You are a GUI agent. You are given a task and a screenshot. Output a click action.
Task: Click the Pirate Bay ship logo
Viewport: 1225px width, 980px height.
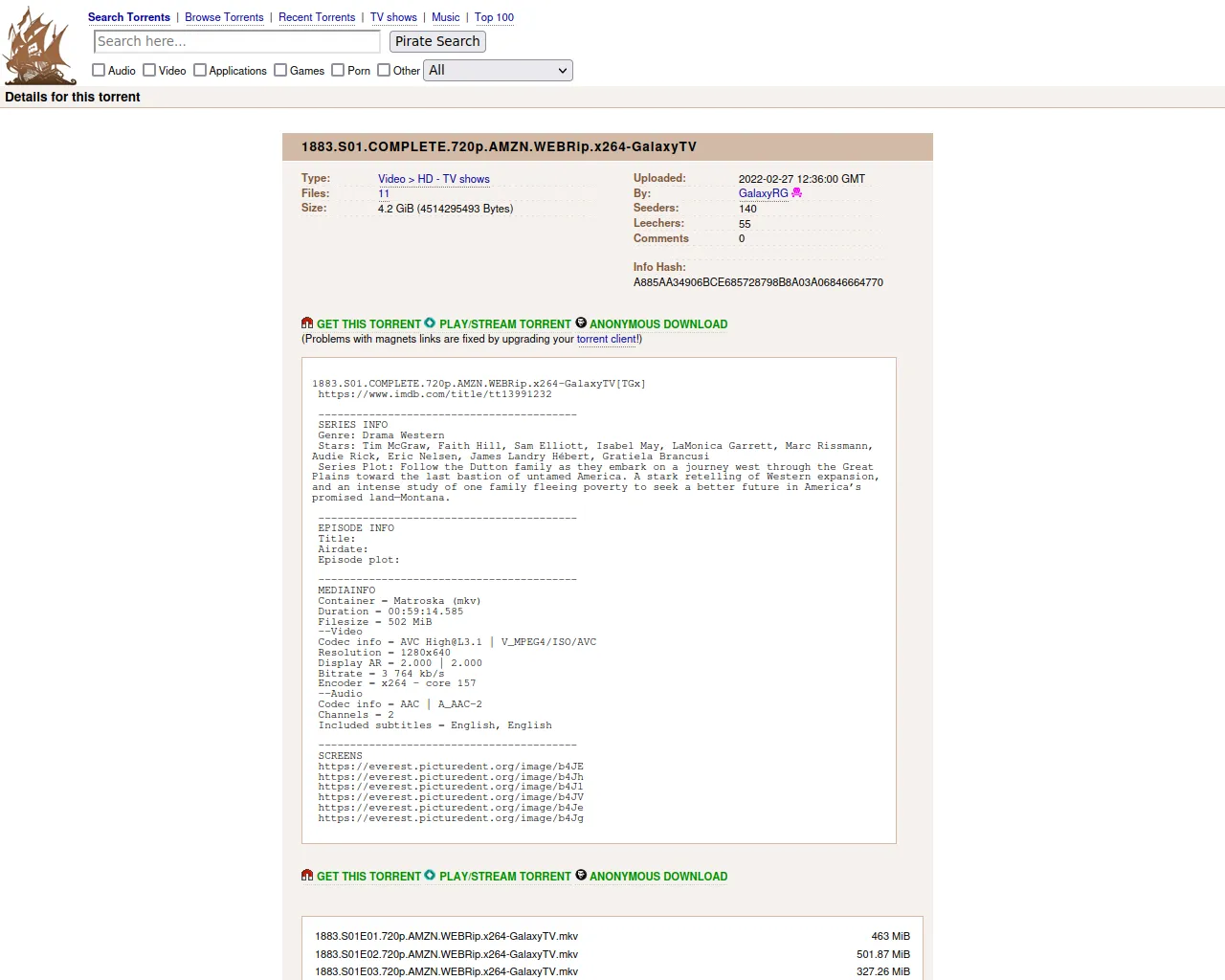[39, 46]
